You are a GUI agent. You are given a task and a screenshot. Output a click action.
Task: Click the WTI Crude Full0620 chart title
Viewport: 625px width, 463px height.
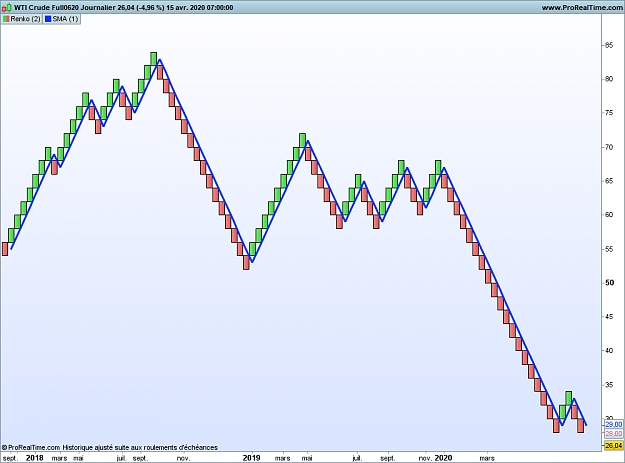click(47, 8)
